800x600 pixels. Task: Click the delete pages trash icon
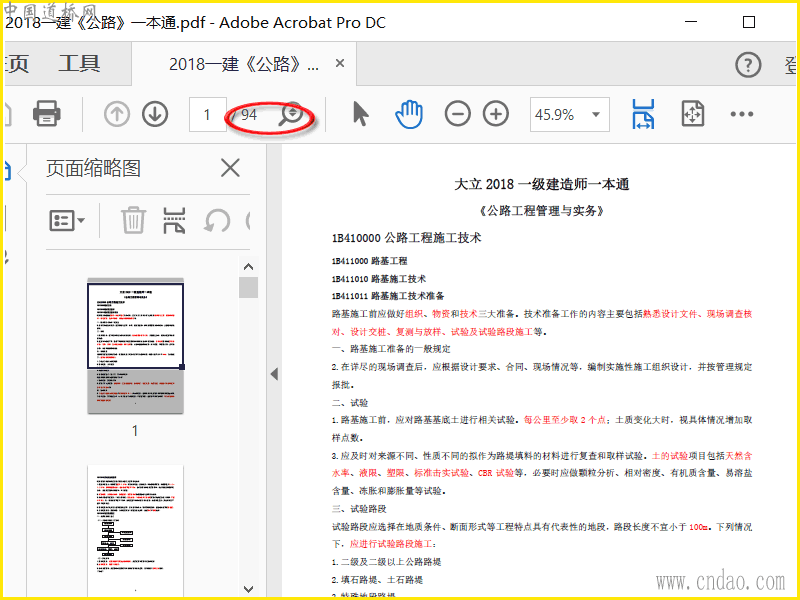tap(133, 220)
